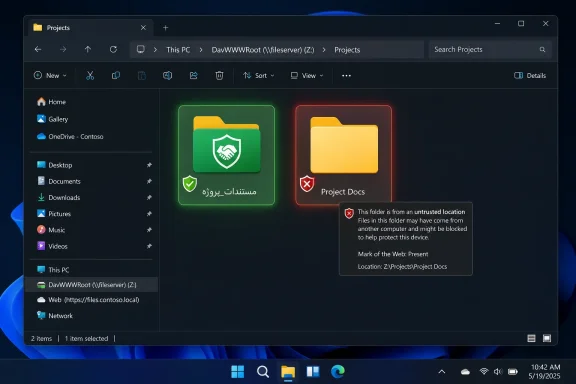Click red untrusted shield on Project Docs
Image resolution: width=576 pixels, height=384 pixels.
point(307,184)
